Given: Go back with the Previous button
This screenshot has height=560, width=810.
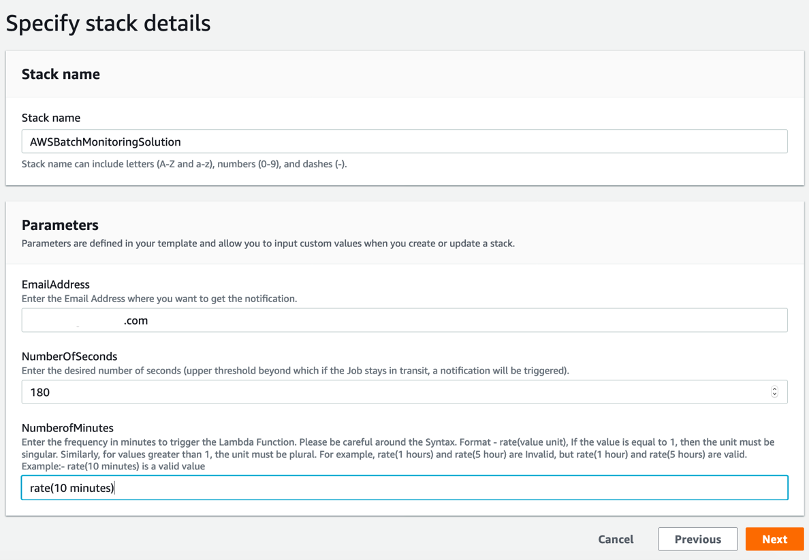Looking at the screenshot, I should (697, 540).
